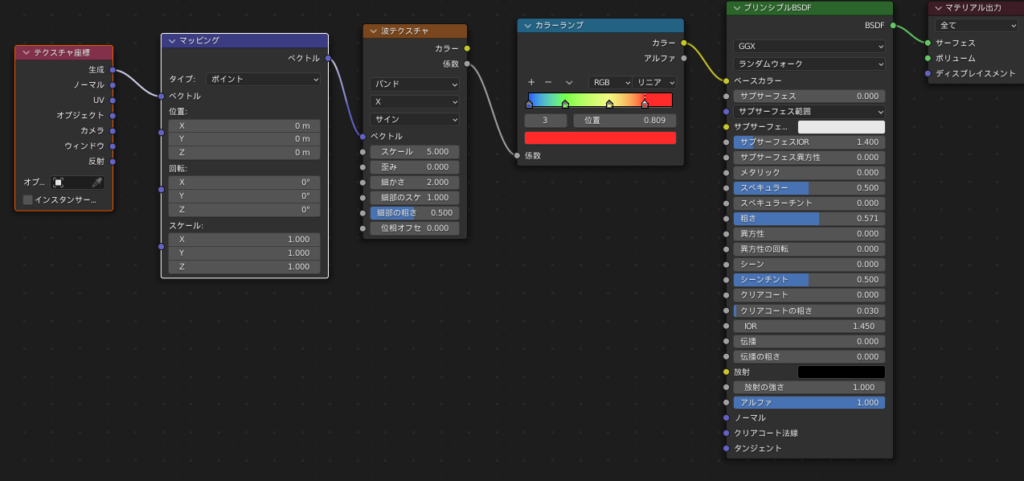Click the plus icon to add color stop
Screen dimensions: 1024x481
pos(532,82)
